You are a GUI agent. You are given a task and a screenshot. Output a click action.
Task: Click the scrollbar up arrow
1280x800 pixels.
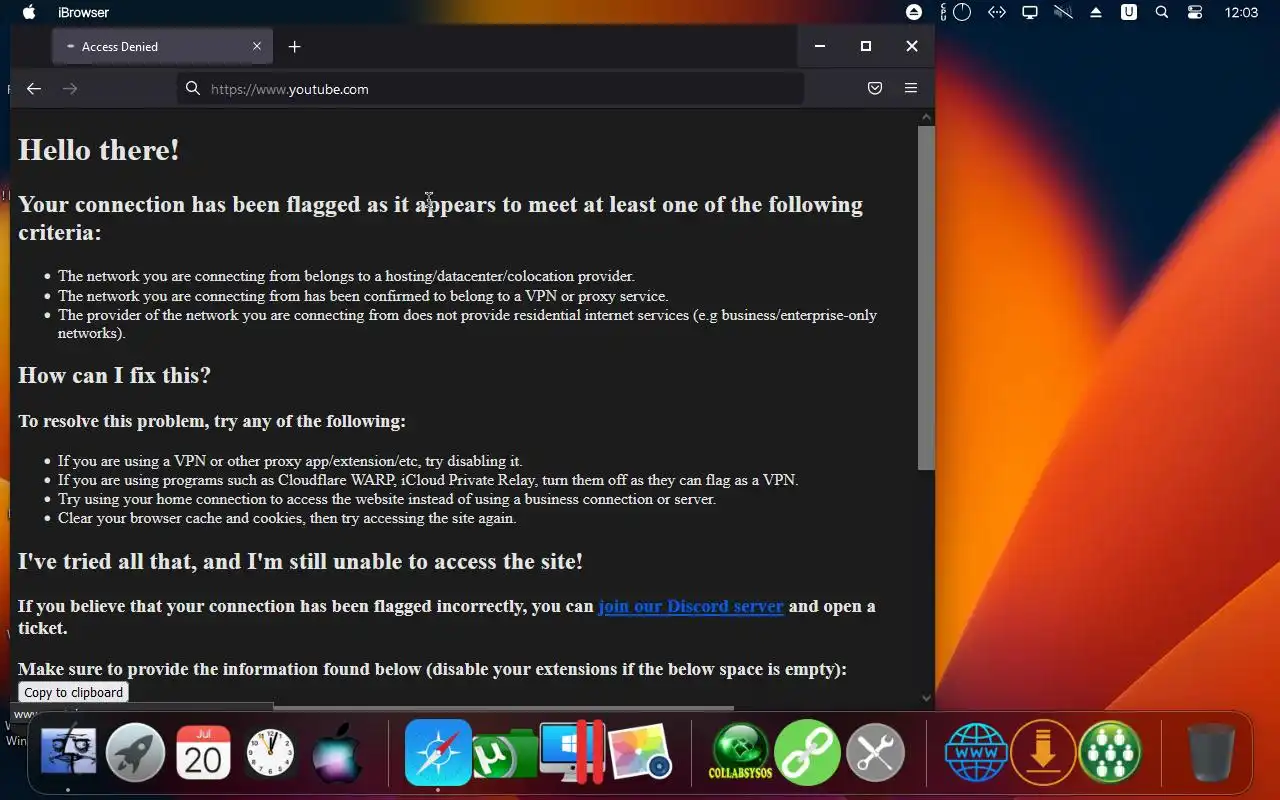(926, 117)
